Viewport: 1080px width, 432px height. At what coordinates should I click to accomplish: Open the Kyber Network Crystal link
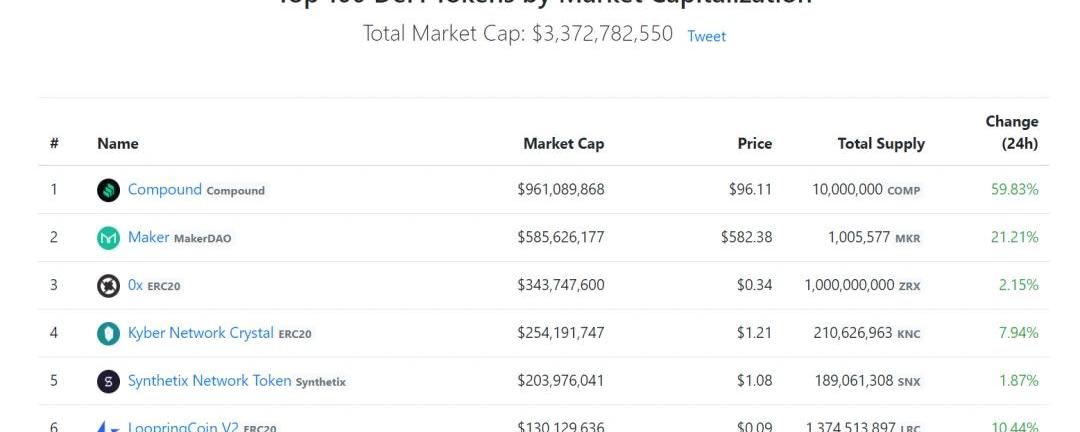coord(200,333)
